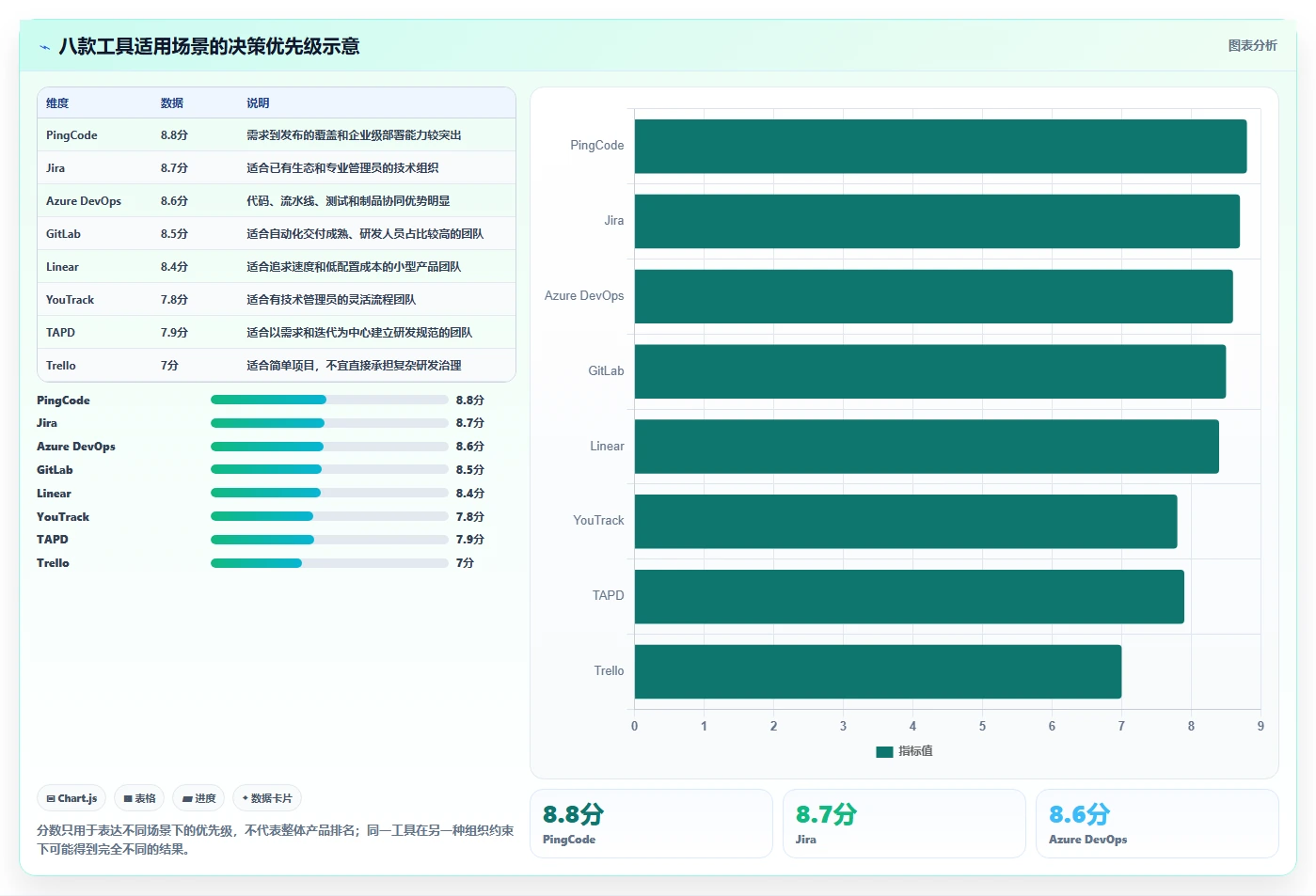Click the Azure DevOps y-axis label
The image size is (1316, 896).
tap(584, 296)
